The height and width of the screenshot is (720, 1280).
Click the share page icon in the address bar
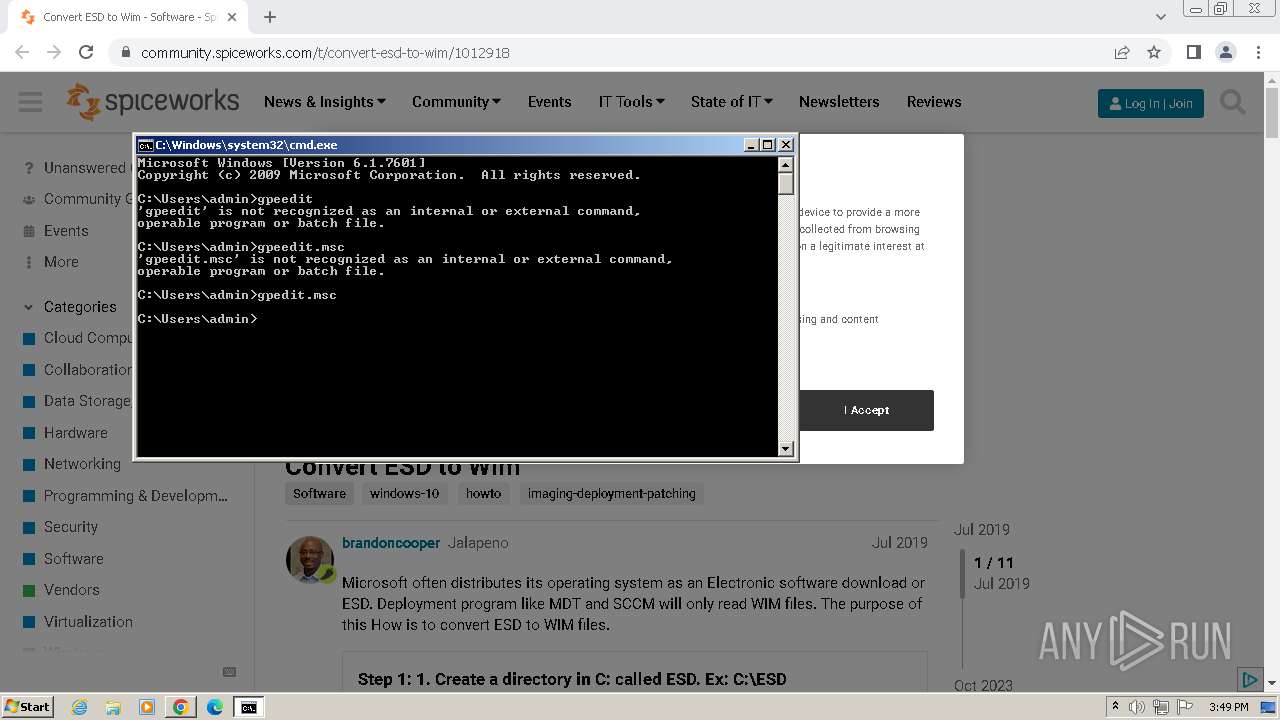tap(1122, 52)
